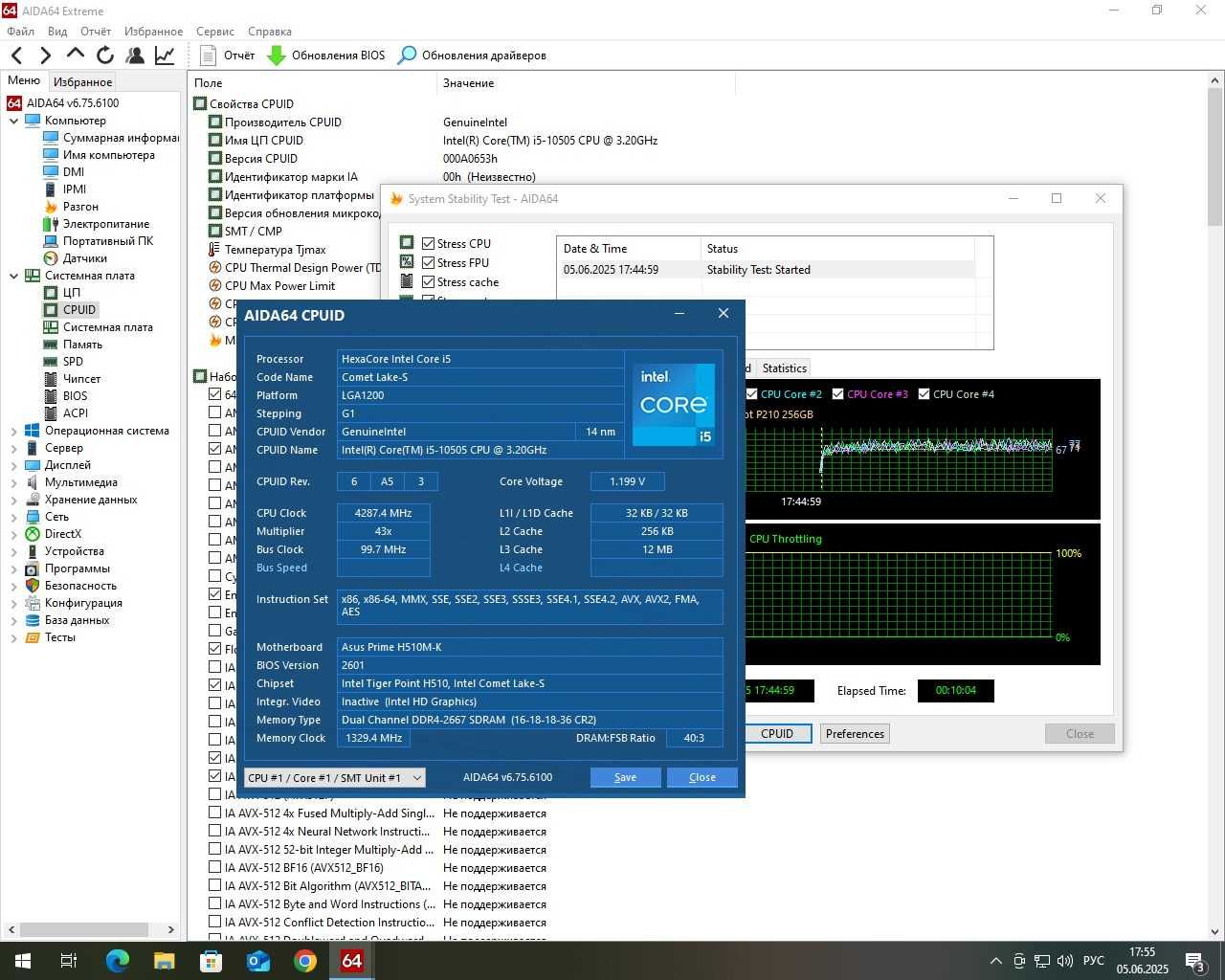
Task: Open File Explorer from the taskbar
Action: pos(164,961)
